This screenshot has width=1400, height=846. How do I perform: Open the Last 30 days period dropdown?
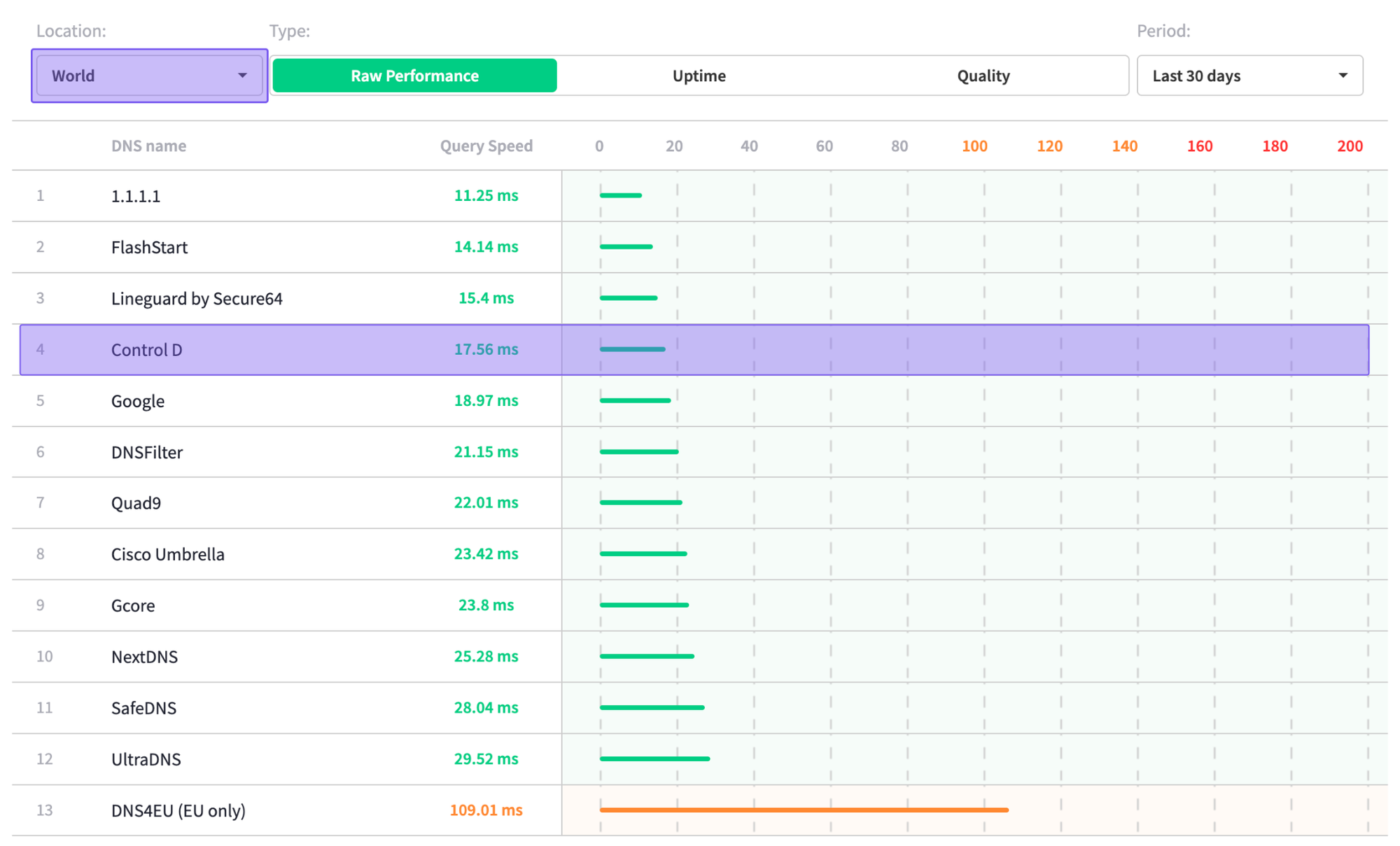tap(1249, 76)
